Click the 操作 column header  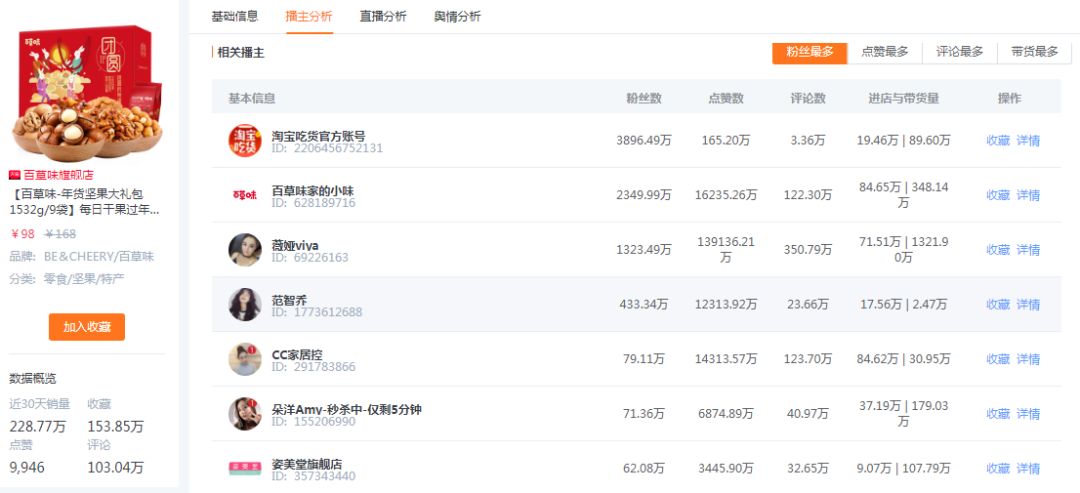click(x=1010, y=98)
